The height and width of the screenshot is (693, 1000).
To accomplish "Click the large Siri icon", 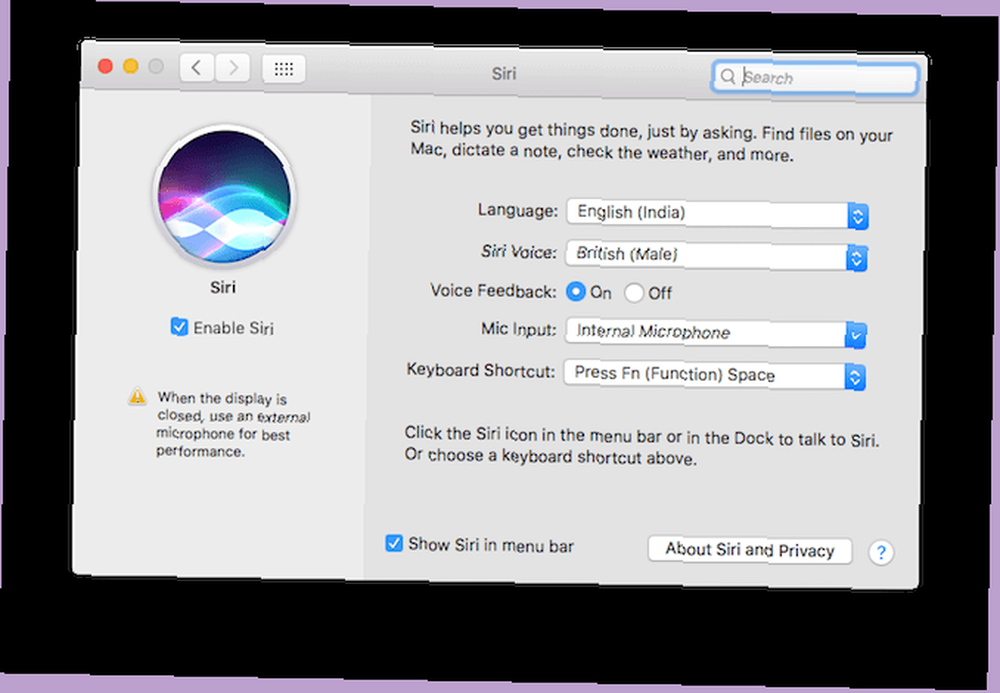I will [224, 196].
